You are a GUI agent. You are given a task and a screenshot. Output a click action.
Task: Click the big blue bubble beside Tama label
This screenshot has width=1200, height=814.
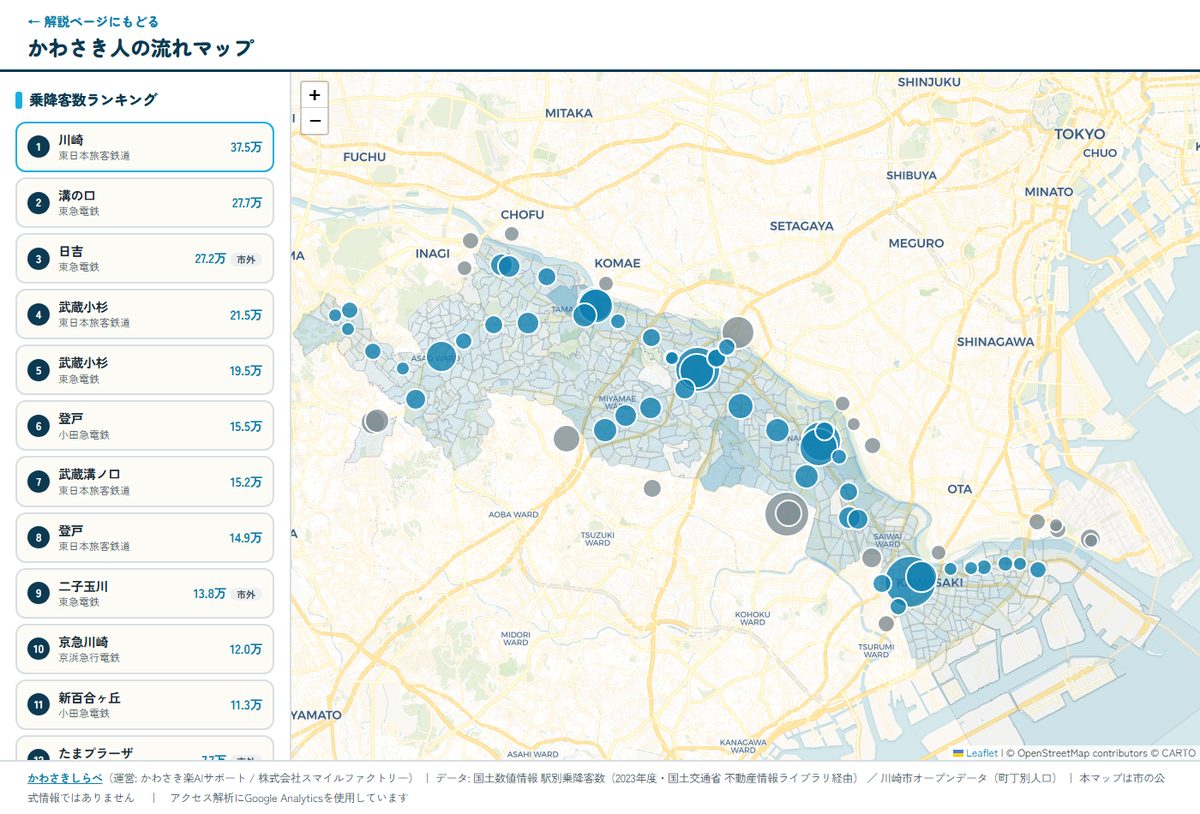[x=595, y=306]
